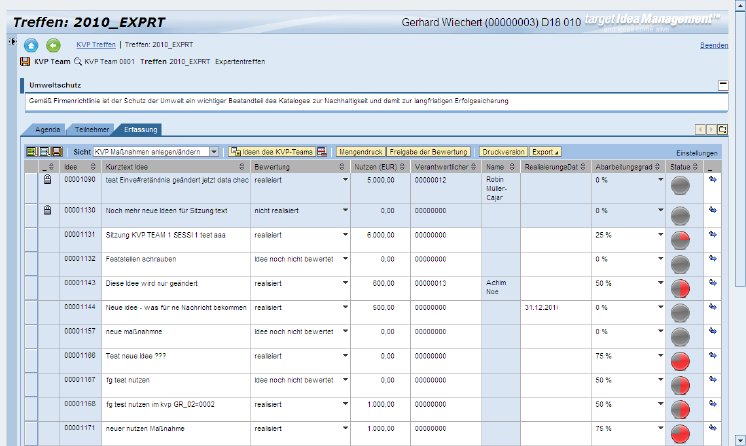Click the blue home icon
This screenshot has height=446, width=746.
pos(31,45)
